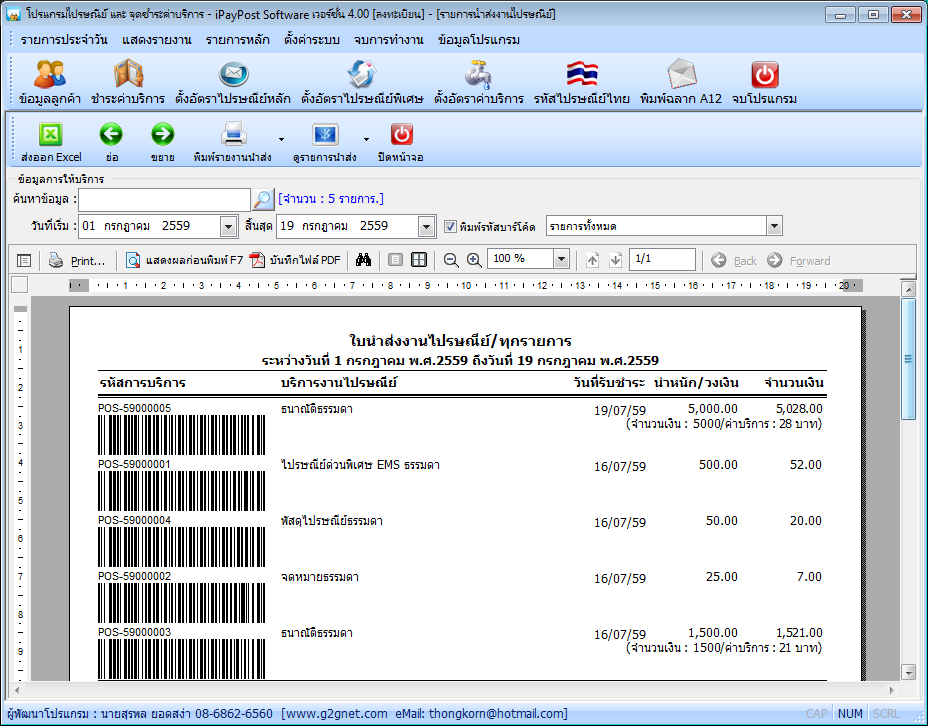This screenshot has height=726, width=928.
Task: Click the search data input field
Action: click(x=164, y=199)
